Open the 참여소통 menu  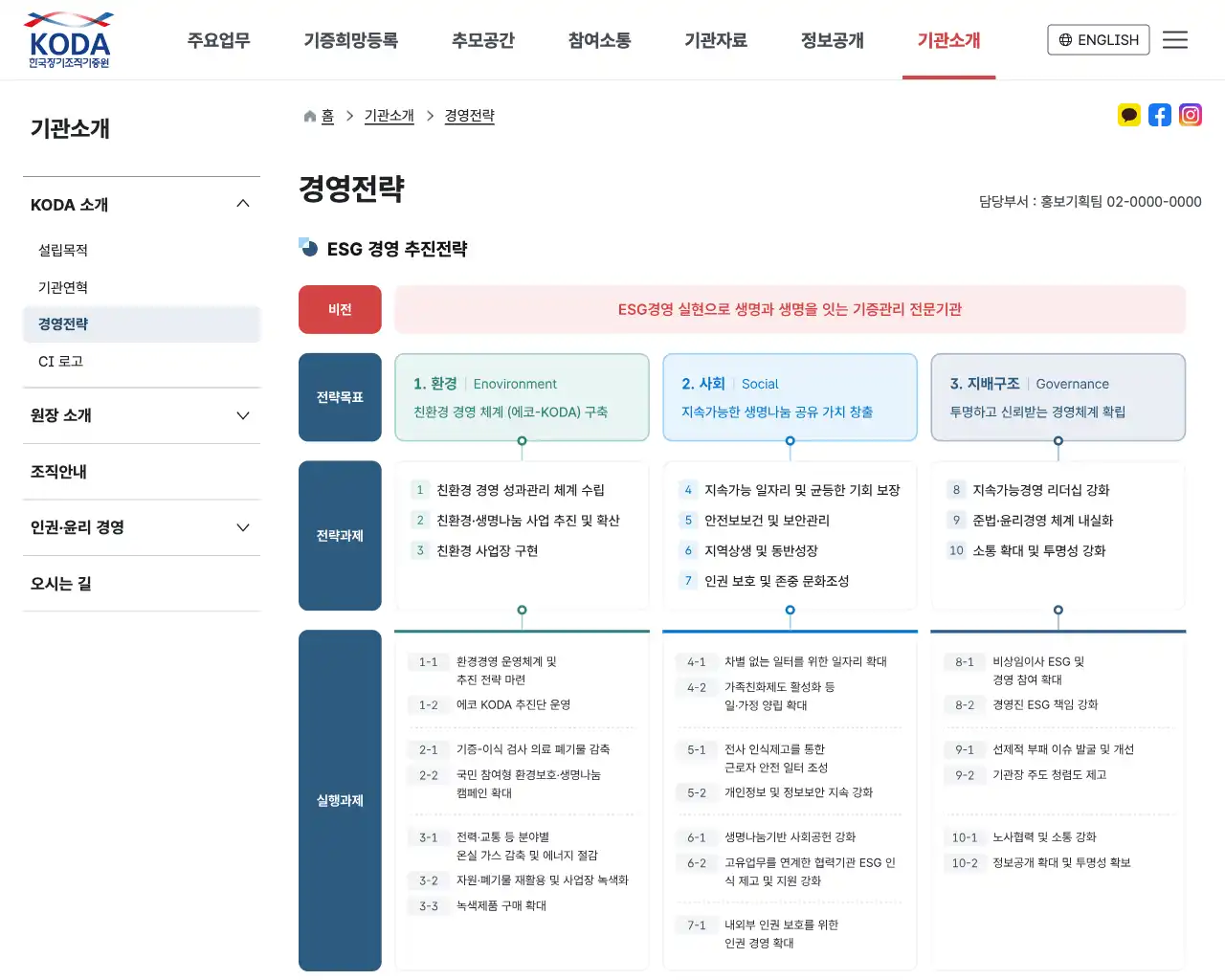[598, 40]
